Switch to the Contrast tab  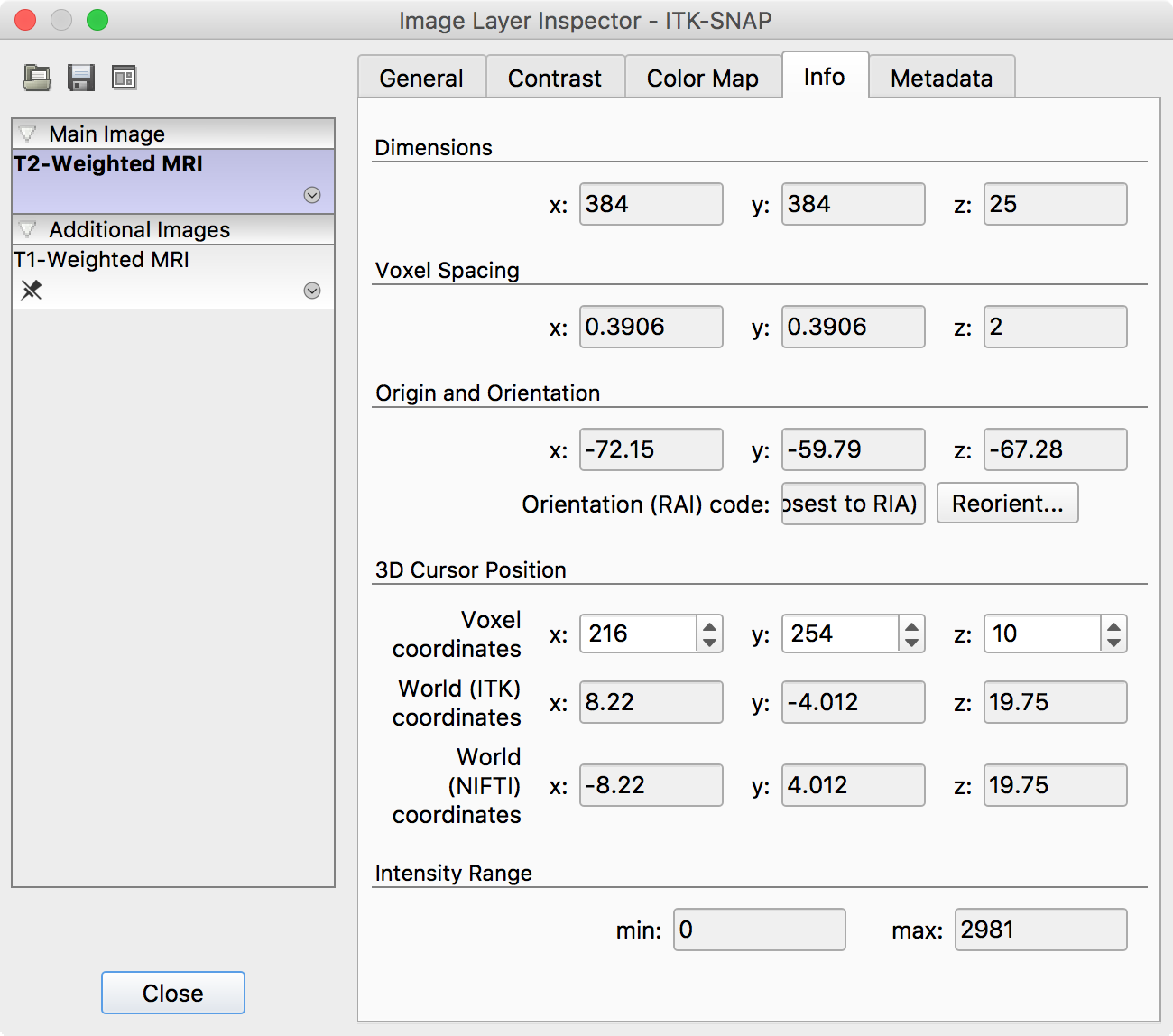coord(555,78)
